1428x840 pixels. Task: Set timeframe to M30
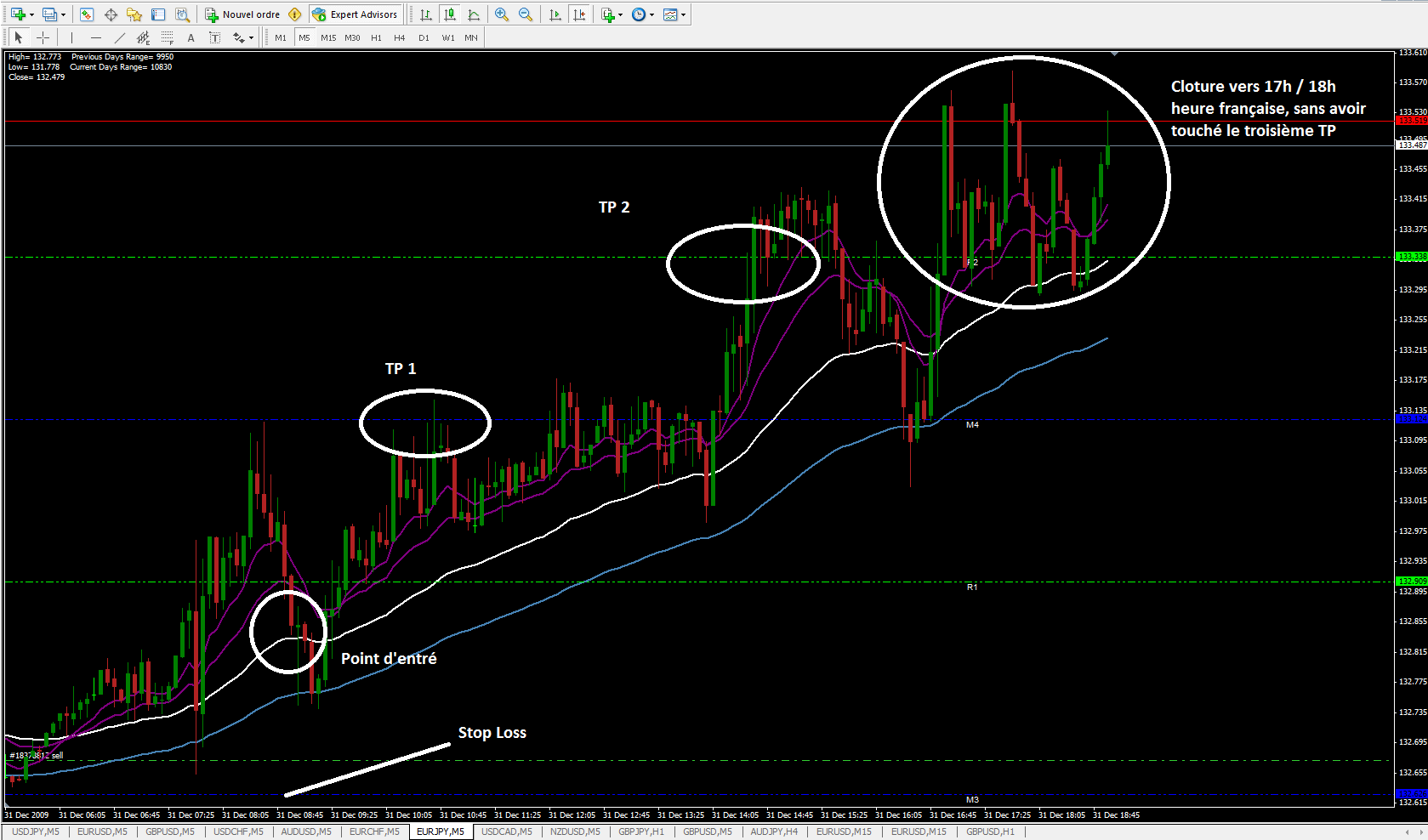pyautogui.click(x=352, y=37)
